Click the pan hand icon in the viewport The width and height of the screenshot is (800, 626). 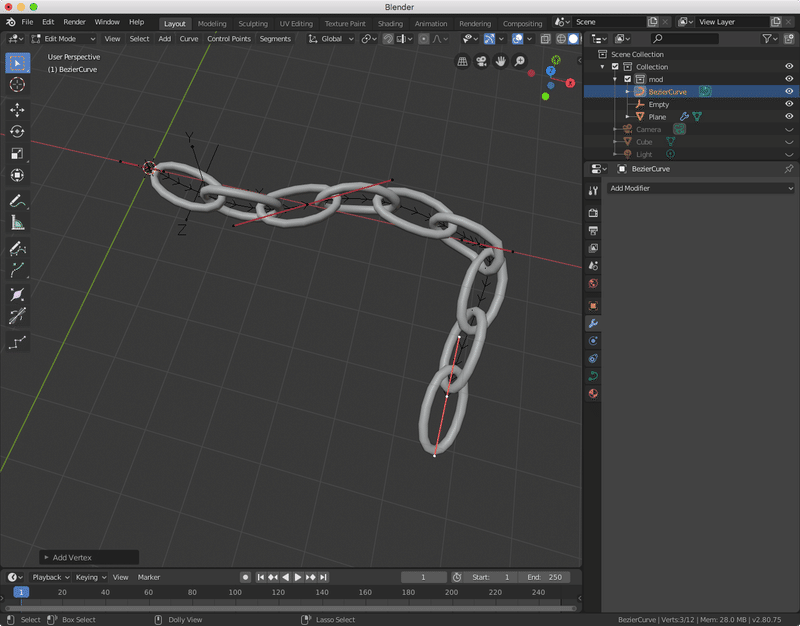coord(500,62)
